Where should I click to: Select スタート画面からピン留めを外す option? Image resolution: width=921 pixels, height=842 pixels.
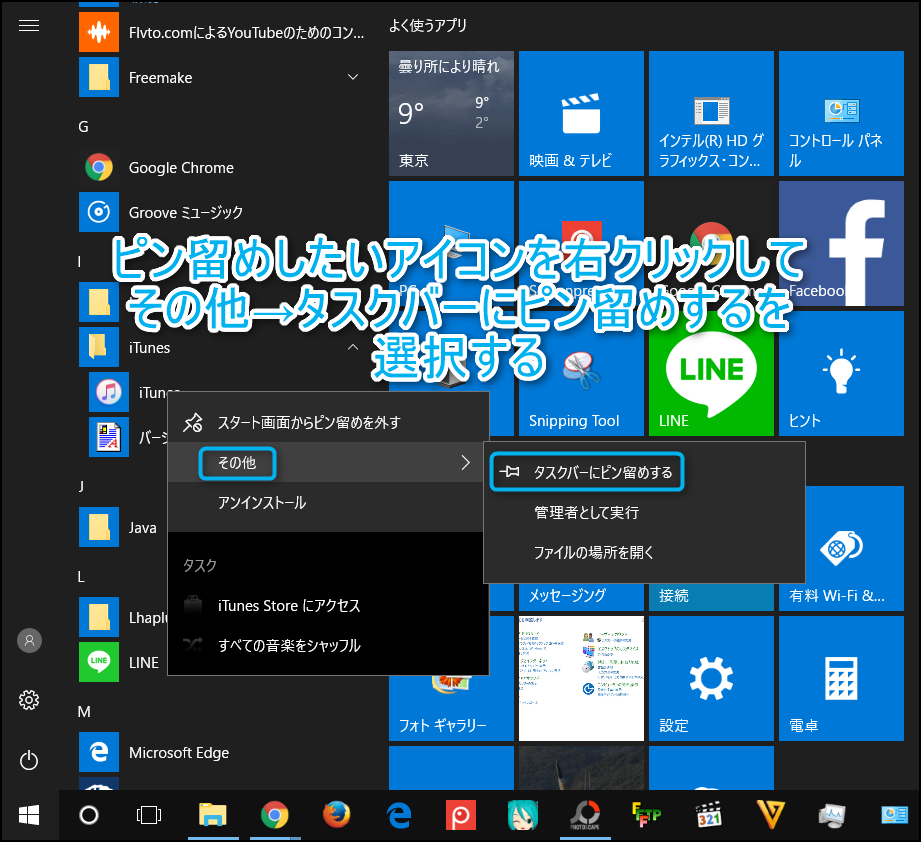coord(308,422)
